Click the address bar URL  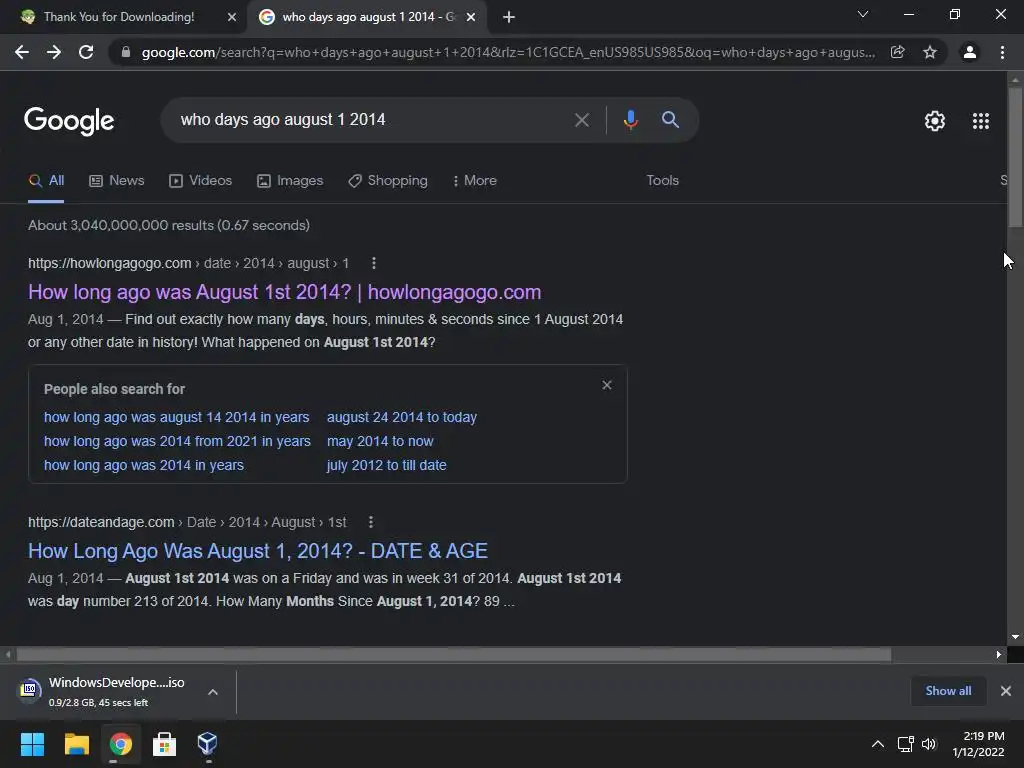tap(508, 52)
